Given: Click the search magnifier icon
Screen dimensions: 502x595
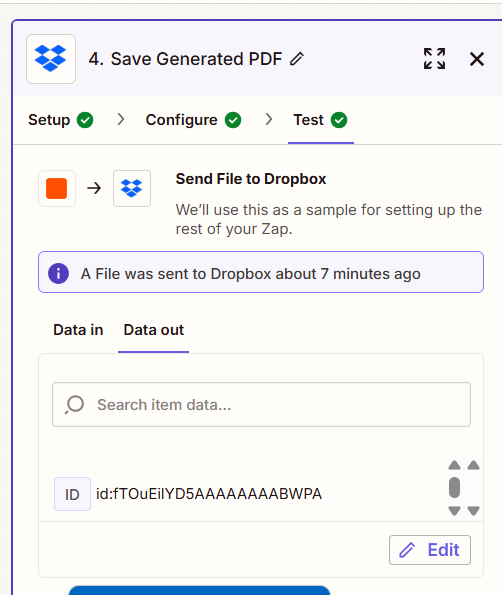Looking at the screenshot, I should 74,405.
